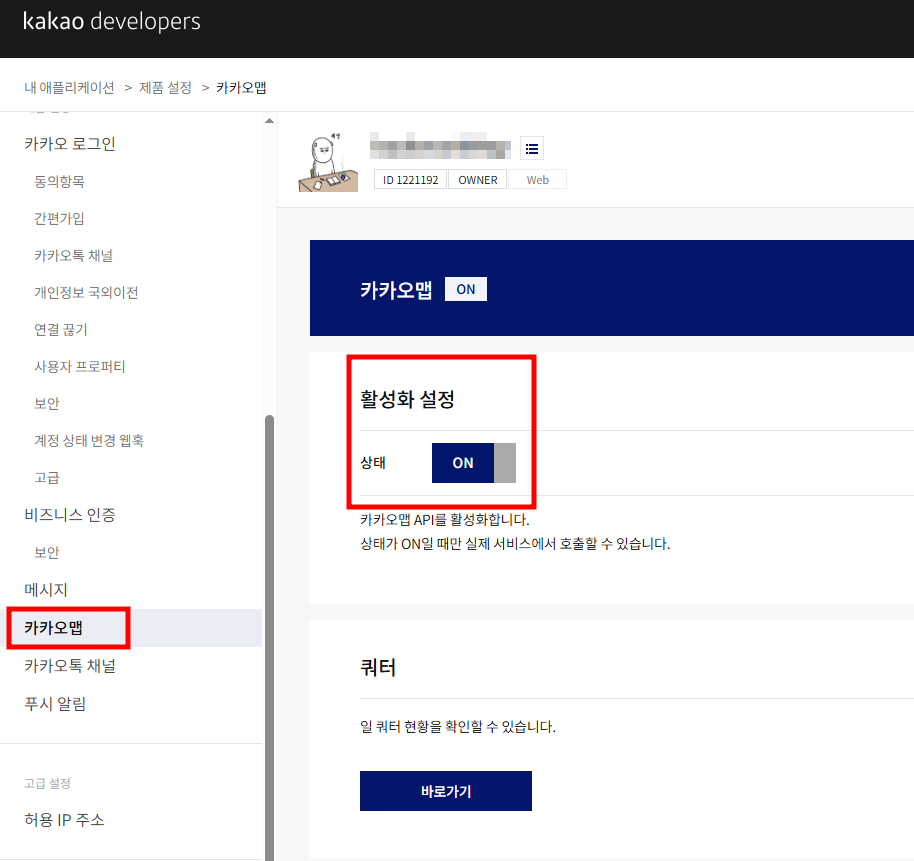Click the app profile illustration thumbnail
Screen dimensions: 914x861
tap(328, 163)
